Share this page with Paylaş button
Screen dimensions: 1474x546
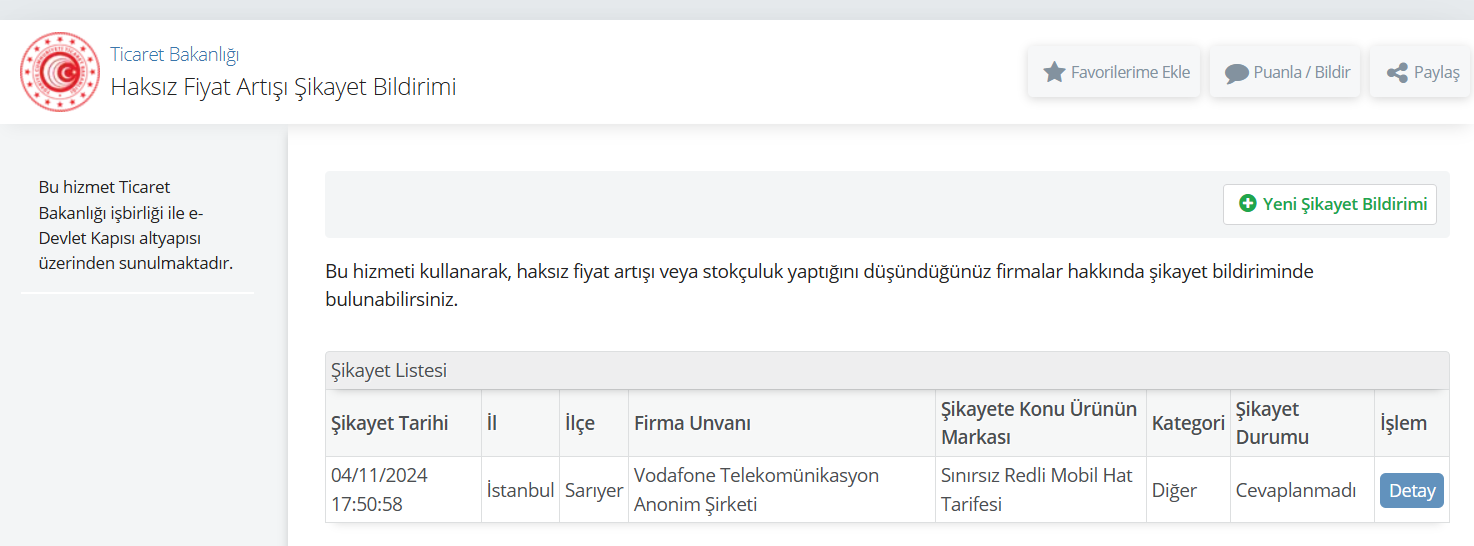coord(1420,72)
